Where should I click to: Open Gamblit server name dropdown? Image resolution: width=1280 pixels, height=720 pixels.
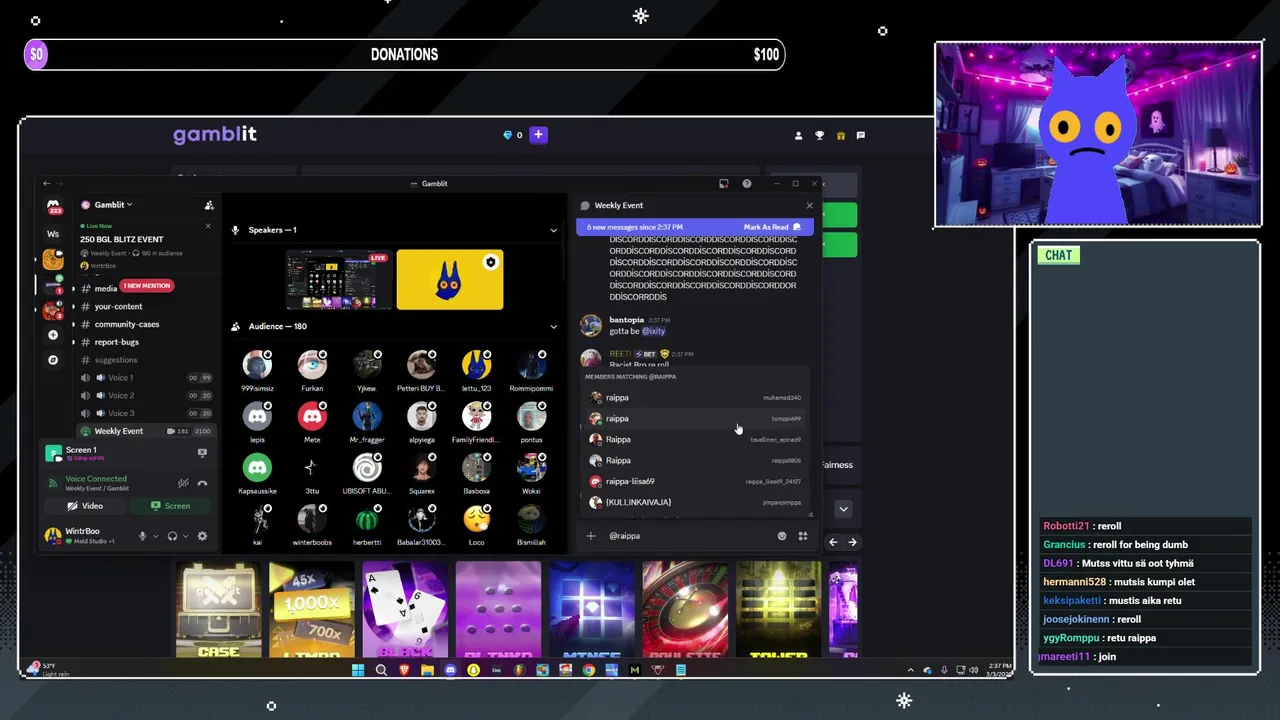click(x=113, y=205)
